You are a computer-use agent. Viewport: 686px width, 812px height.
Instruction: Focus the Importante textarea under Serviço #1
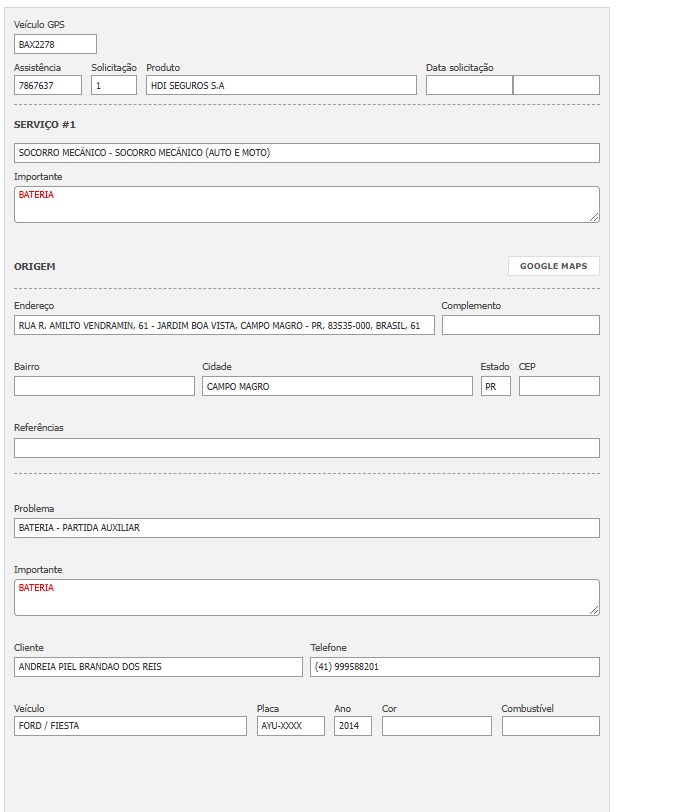[x=307, y=204]
